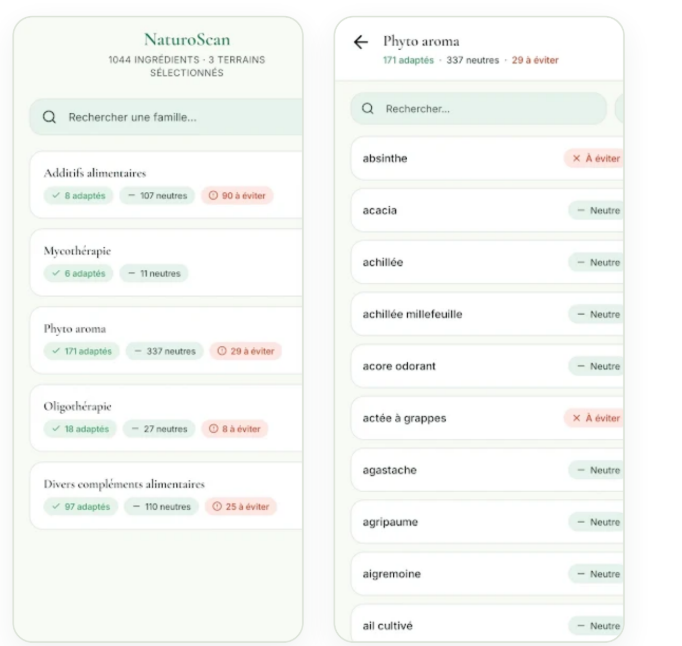The height and width of the screenshot is (646, 682).
Task: Click the back arrow in Phyto aroma
Action: [x=361, y=42]
